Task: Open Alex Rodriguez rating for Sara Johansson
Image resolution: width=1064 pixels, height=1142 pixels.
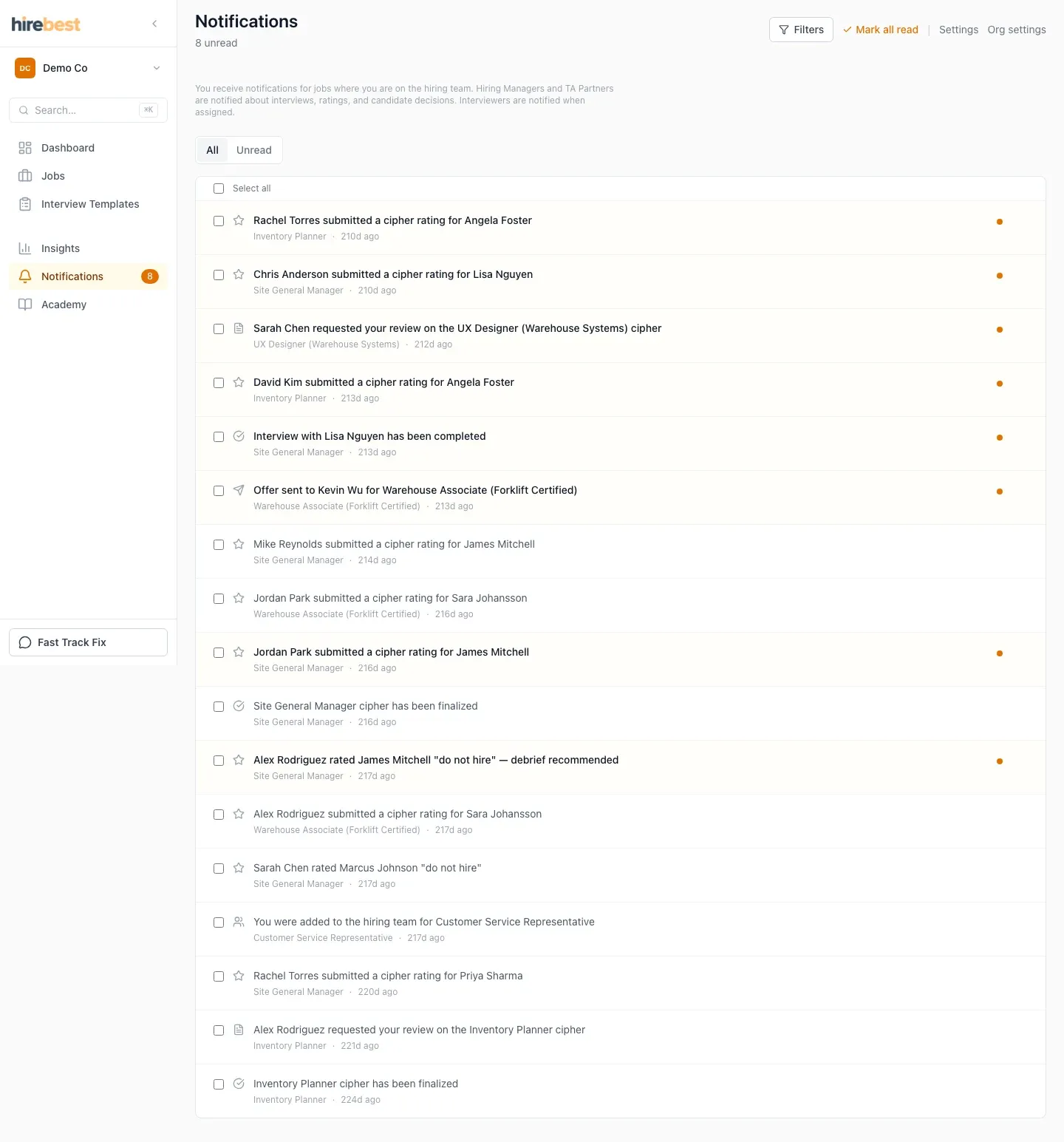Action: point(621,821)
